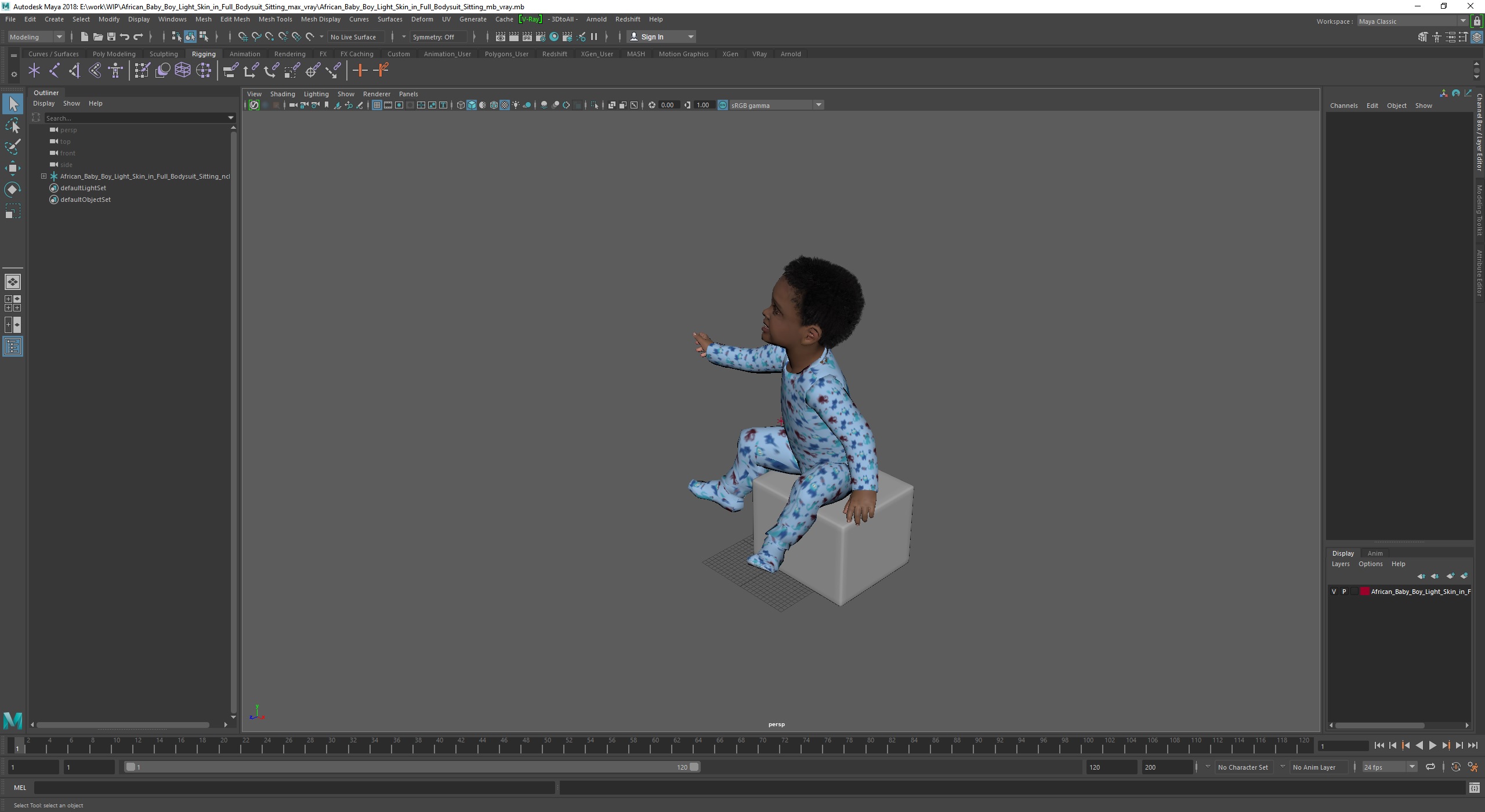Activate the Paint Selection tool
Viewport: 1485px width, 812px height.
point(13,147)
